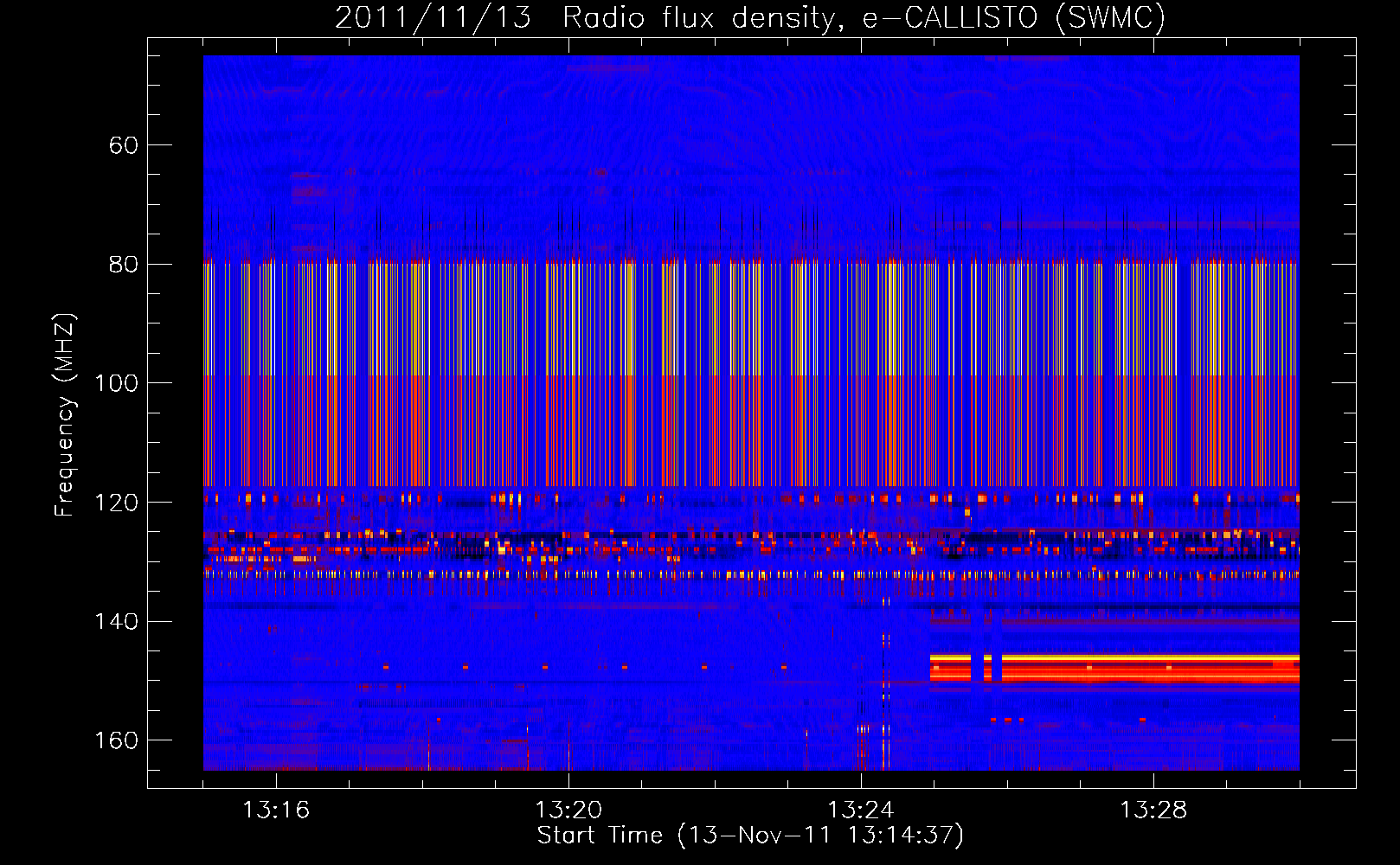Select the 80 frequency tick label
The width and height of the screenshot is (1400, 865).
point(124,264)
